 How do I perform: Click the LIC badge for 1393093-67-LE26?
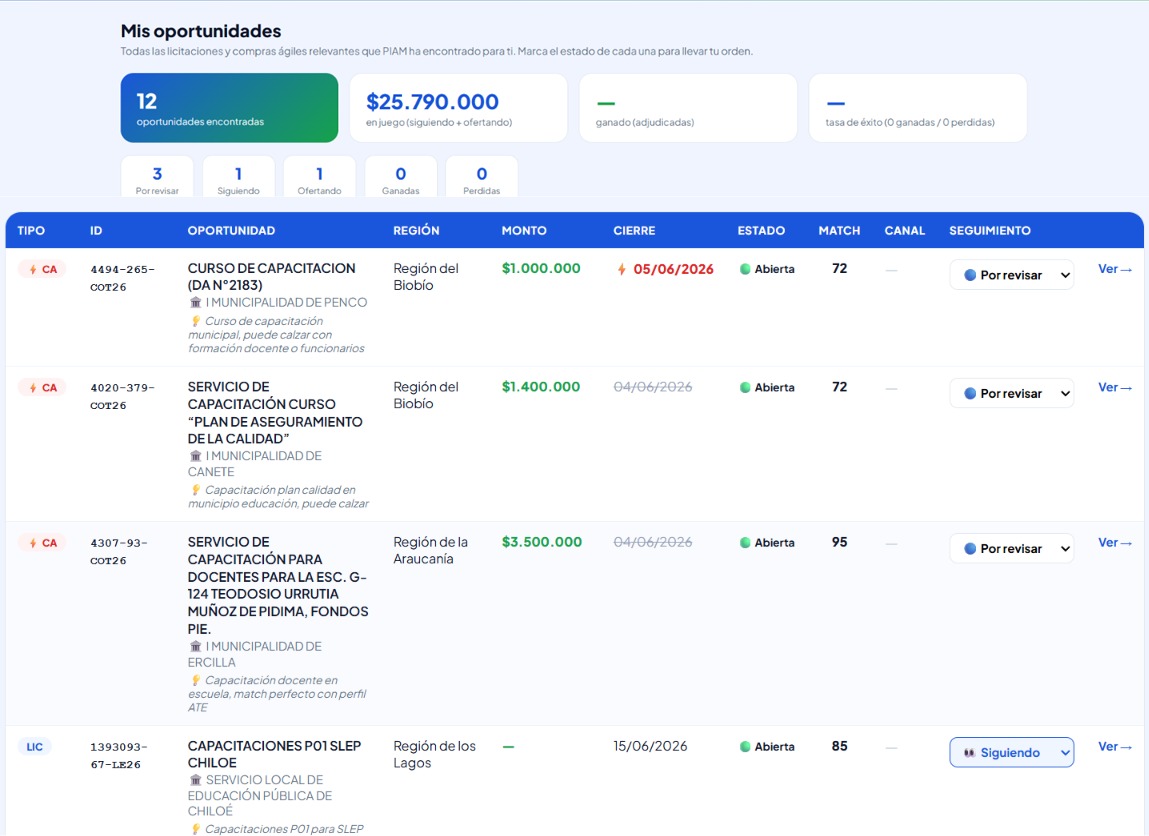point(34,747)
